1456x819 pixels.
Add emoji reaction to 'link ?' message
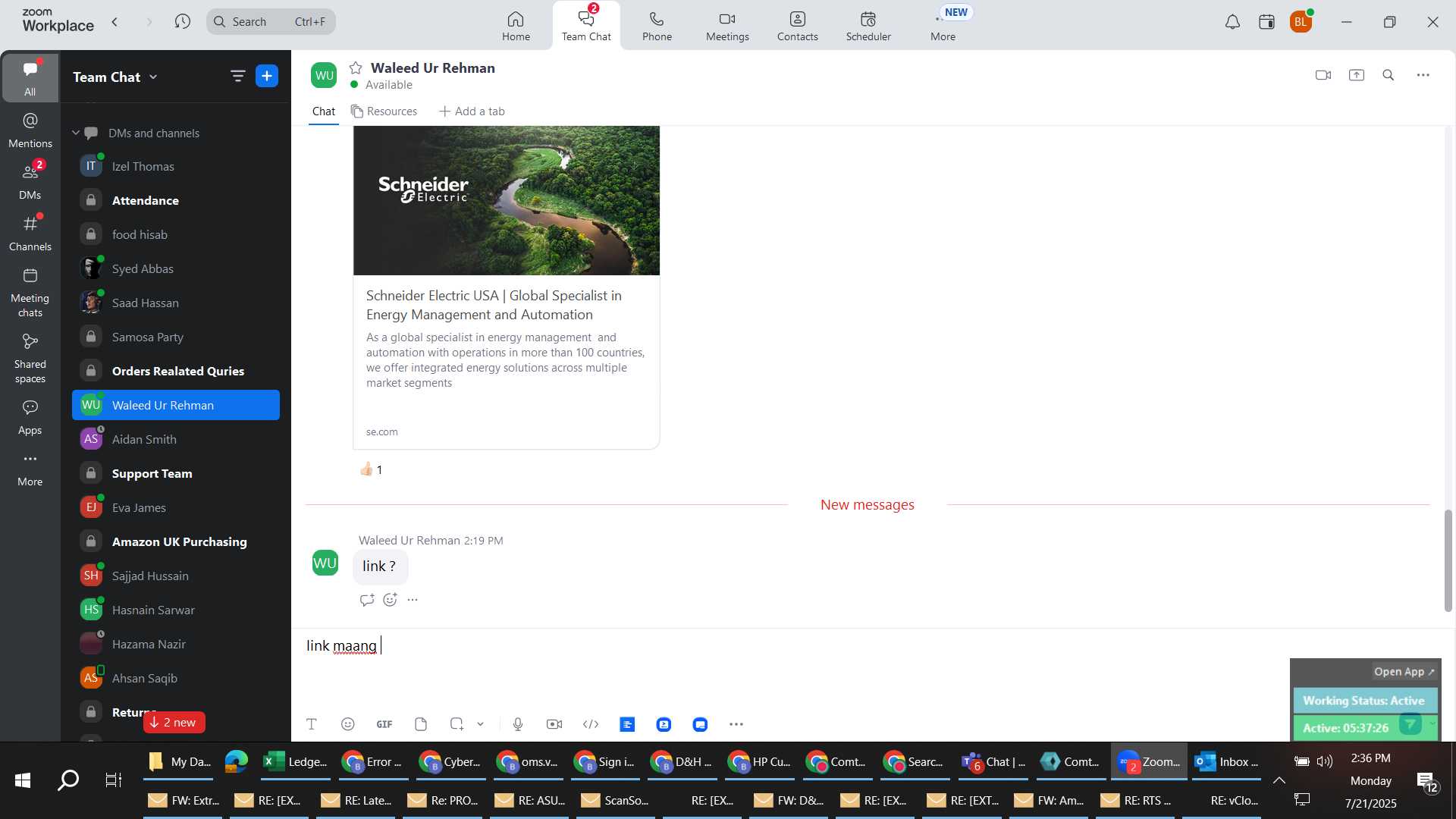click(x=391, y=600)
